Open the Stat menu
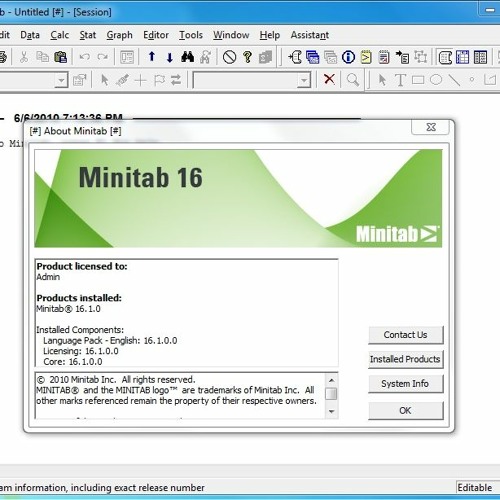The height and width of the screenshot is (500, 500). coord(88,35)
